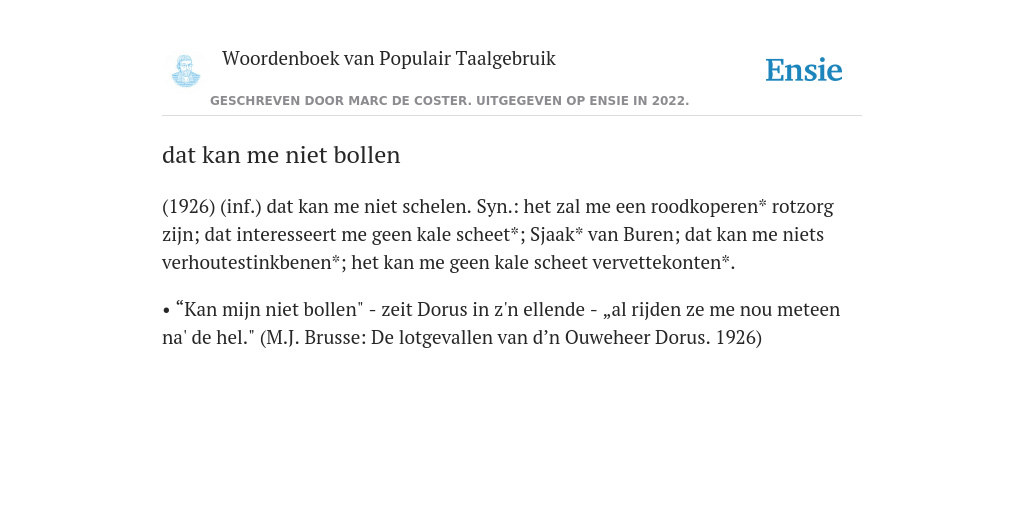1024x512 pixels.
Task: Open the Ensie logo link
Action: tap(803, 70)
